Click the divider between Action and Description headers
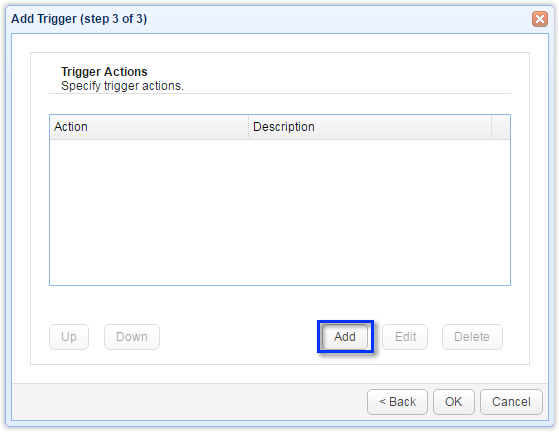 coord(248,127)
